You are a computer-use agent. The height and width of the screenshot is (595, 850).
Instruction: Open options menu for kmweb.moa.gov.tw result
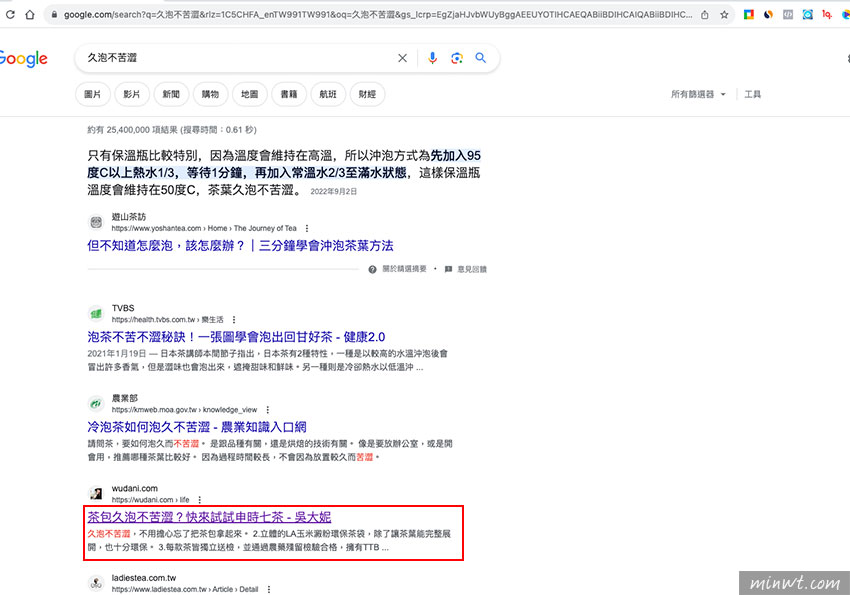coord(267,410)
